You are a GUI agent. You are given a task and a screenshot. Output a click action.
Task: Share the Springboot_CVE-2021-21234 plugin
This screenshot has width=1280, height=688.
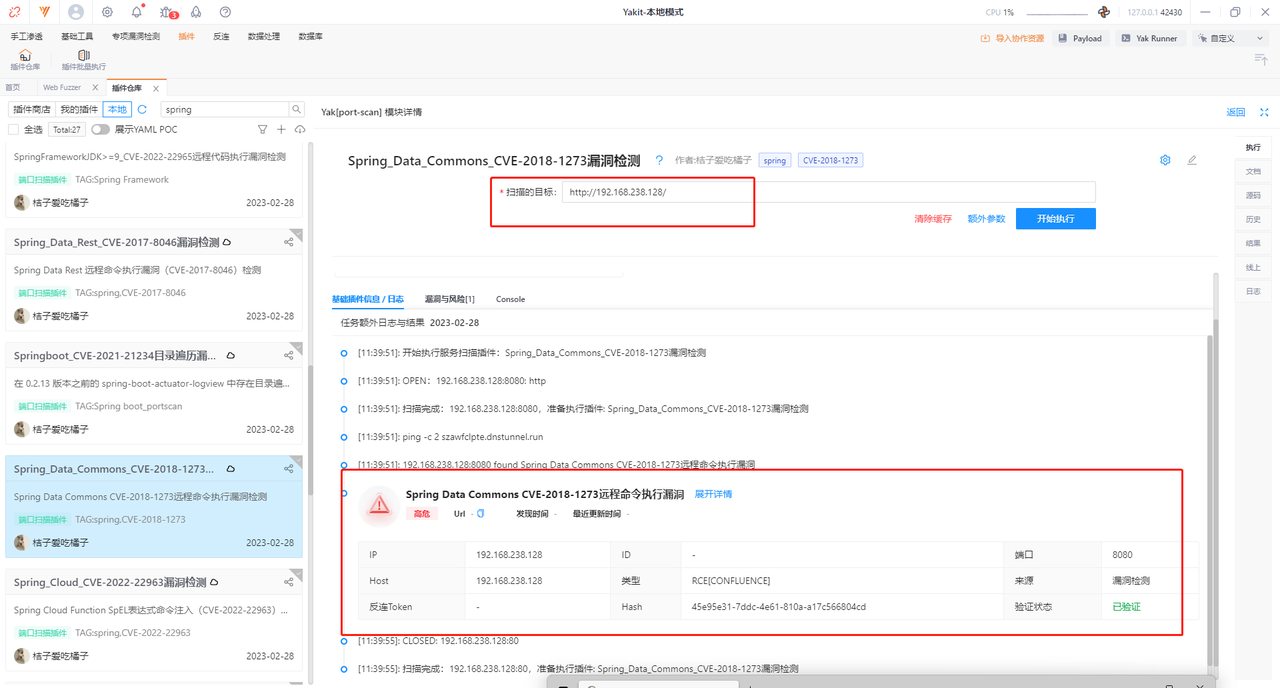click(x=289, y=355)
